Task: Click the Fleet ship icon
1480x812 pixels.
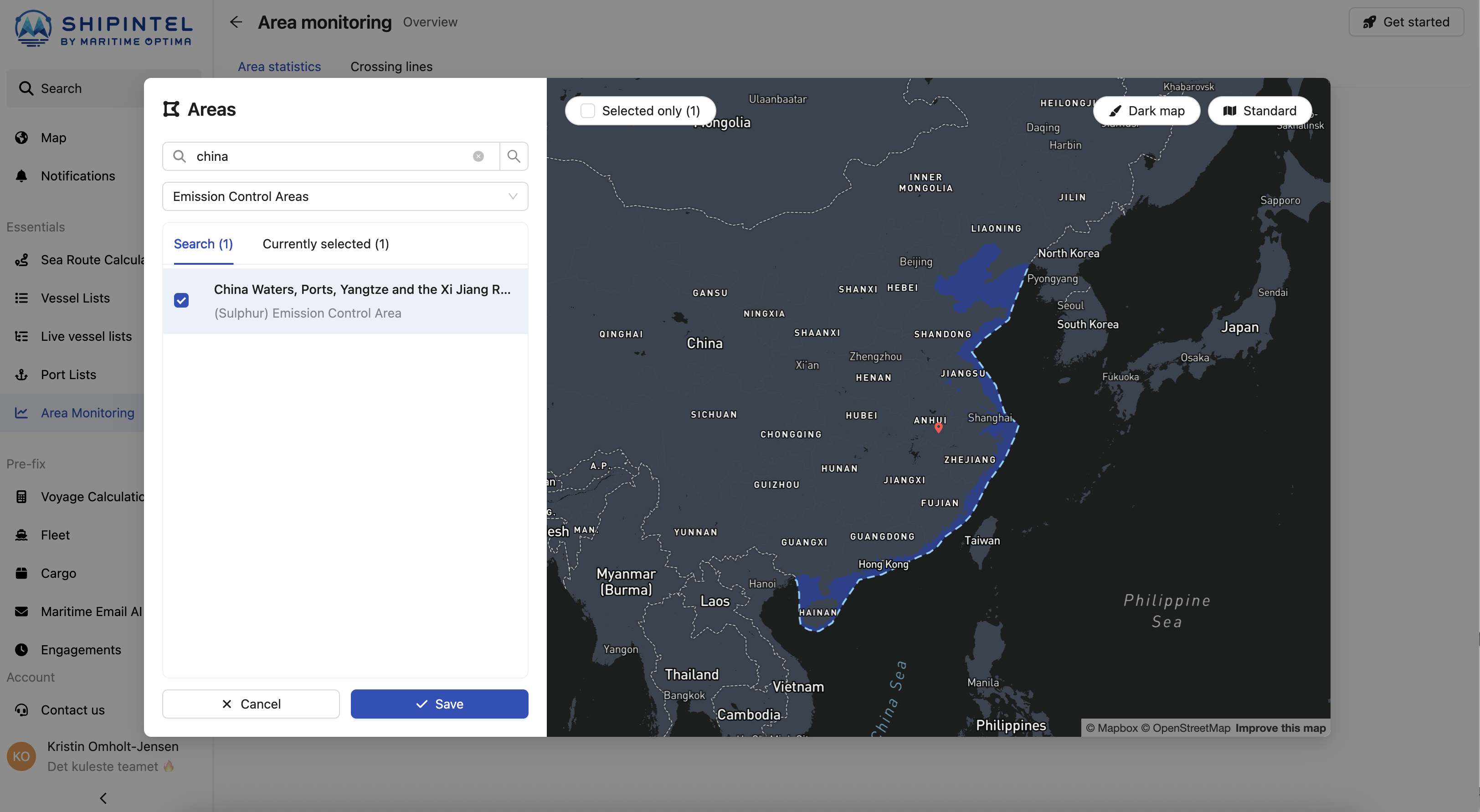Action: 21,535
